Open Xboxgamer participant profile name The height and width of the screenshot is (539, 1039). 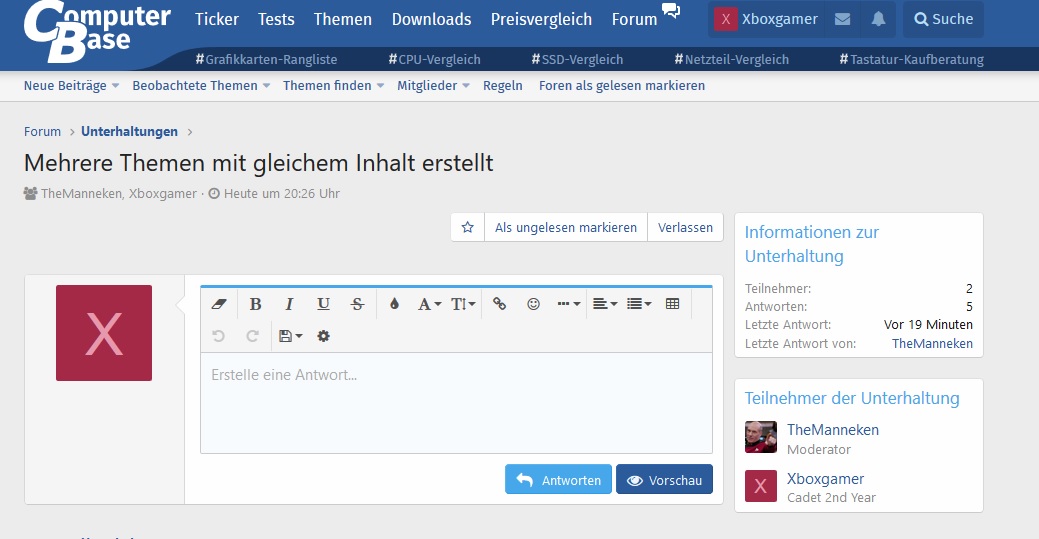(826, 479)
